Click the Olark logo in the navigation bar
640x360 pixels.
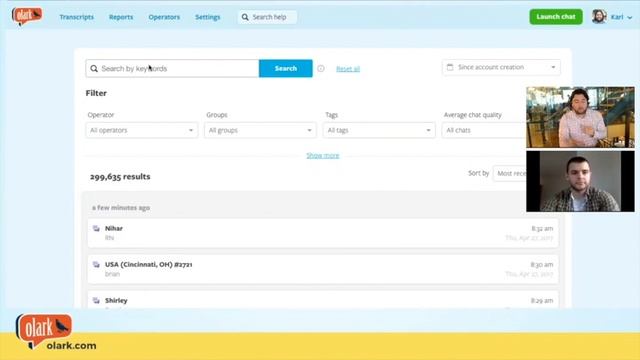27,16
